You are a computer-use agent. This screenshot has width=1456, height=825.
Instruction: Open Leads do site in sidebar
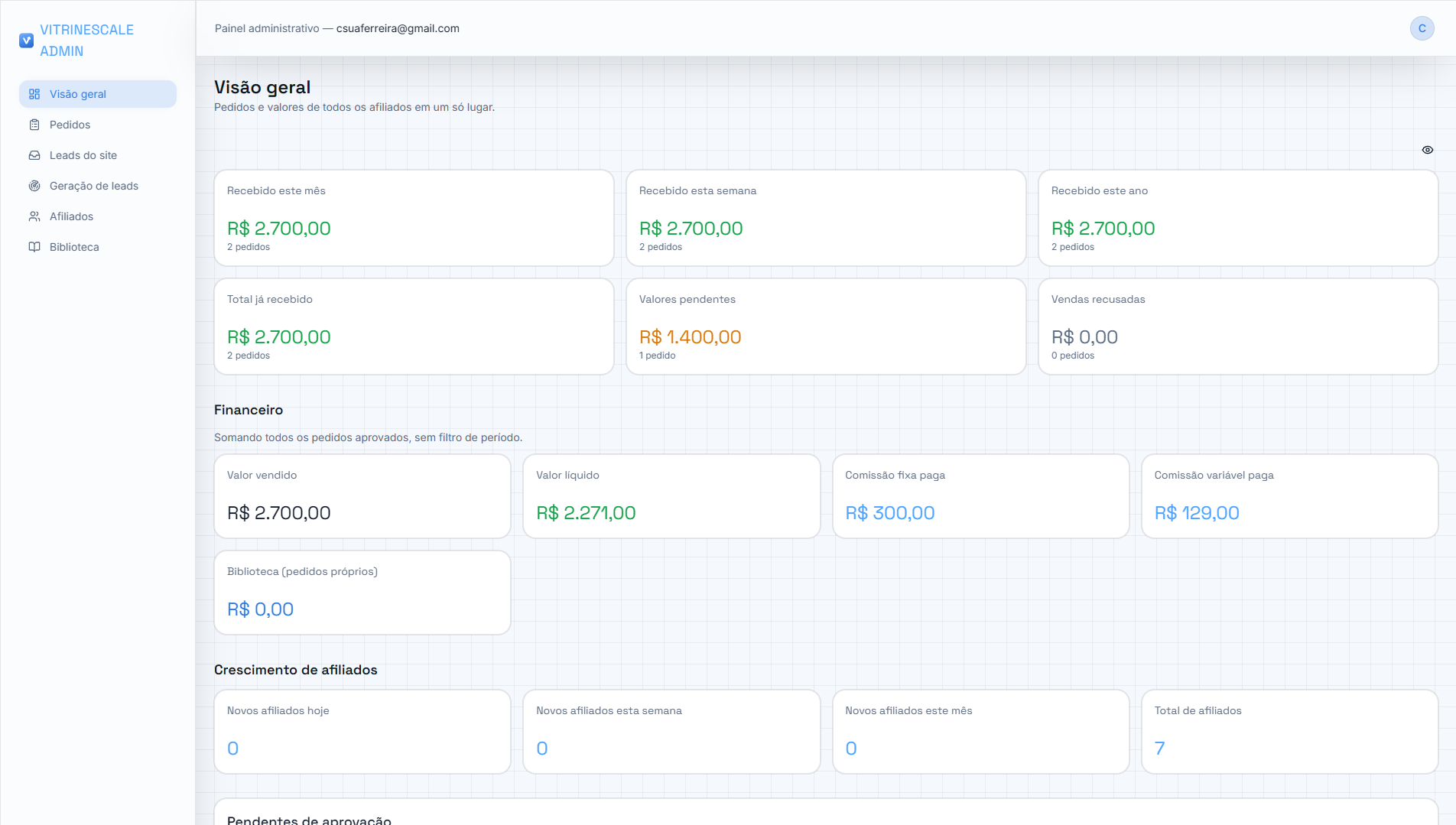click(98, 155)
